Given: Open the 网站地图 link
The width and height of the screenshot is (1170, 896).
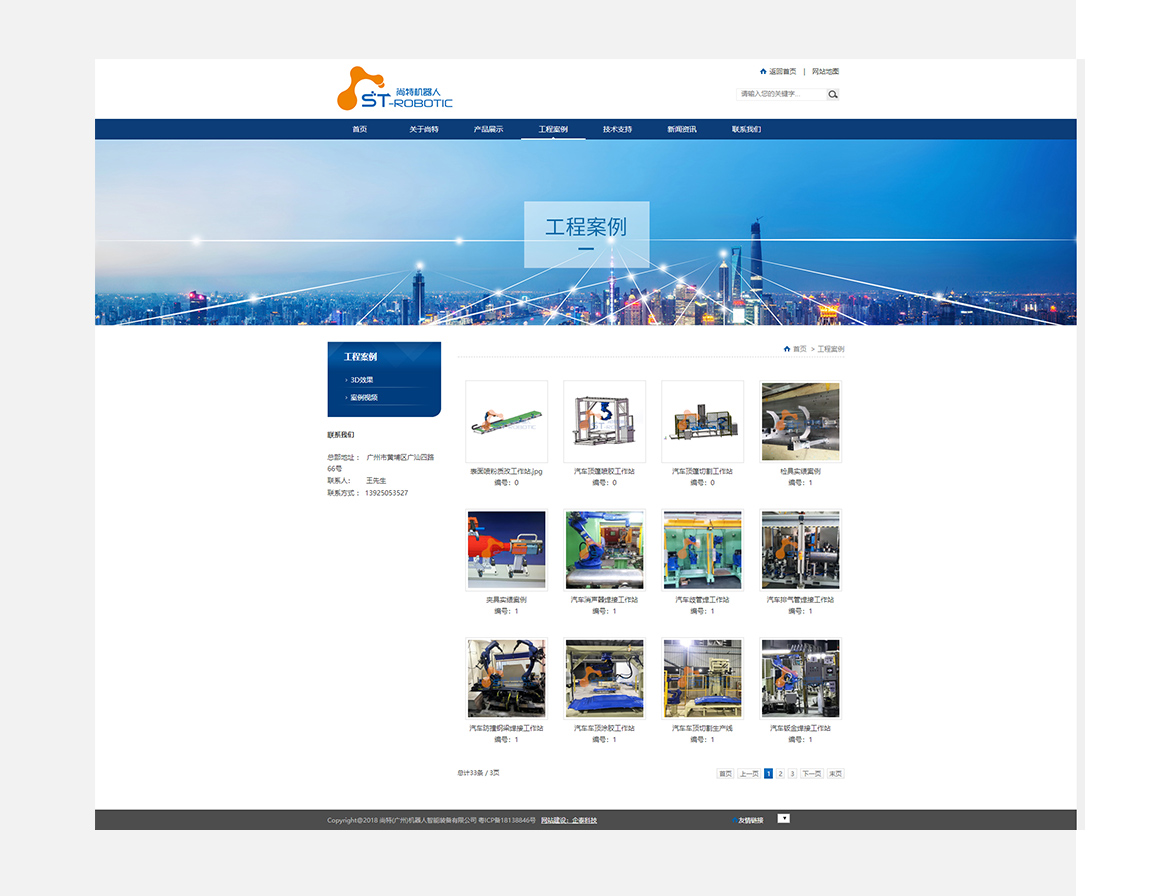Looking at the screenshot, I should [825, 72].
